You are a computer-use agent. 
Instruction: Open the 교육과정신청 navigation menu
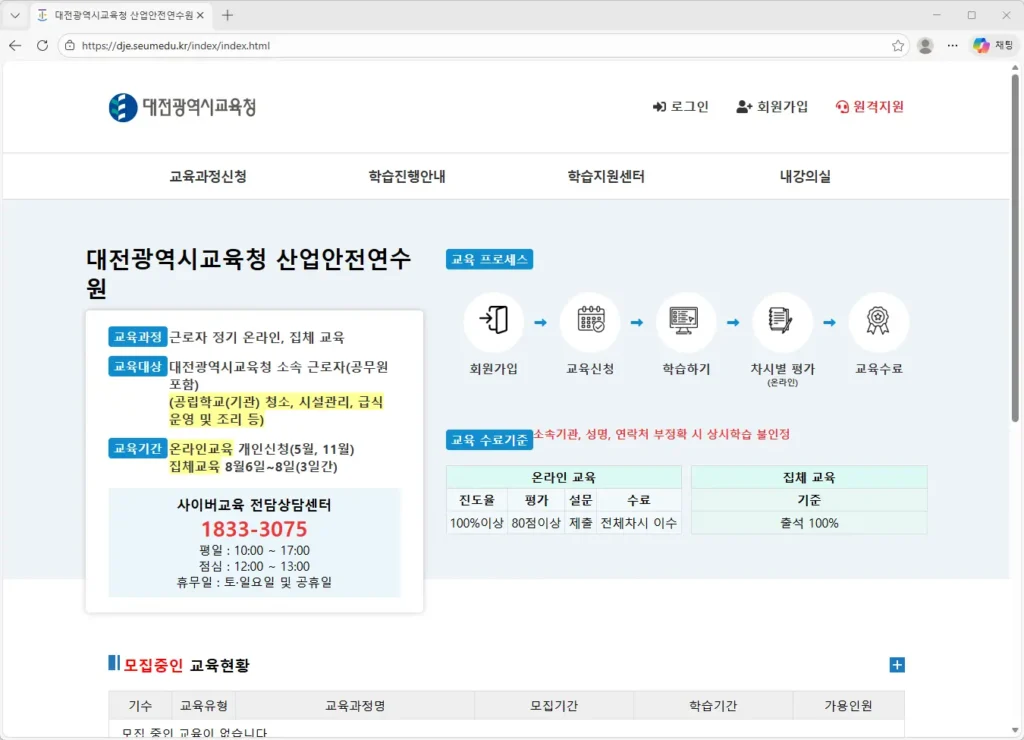point(206,175)
